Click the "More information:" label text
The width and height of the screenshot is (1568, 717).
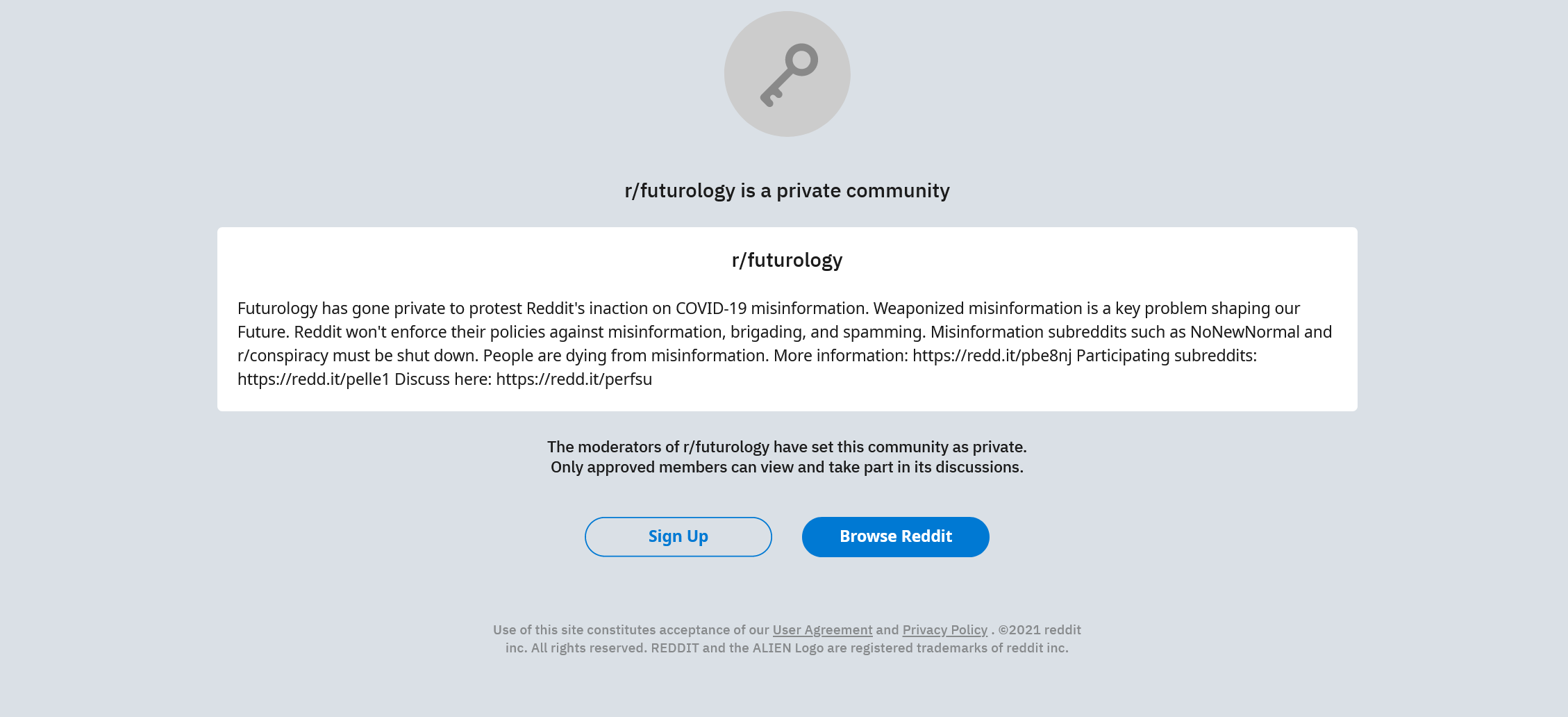[x=840, y=355]
